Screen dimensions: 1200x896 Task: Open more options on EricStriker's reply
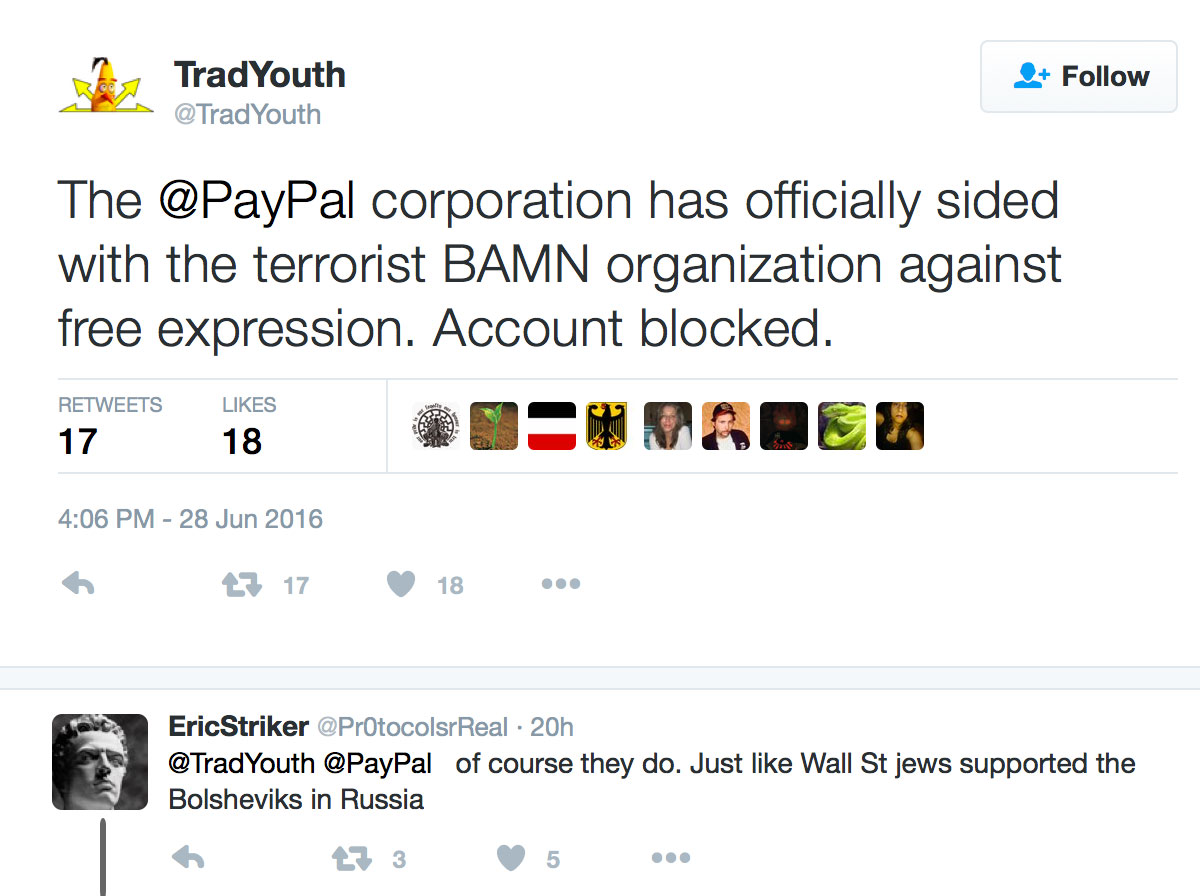tap(670, 858)
